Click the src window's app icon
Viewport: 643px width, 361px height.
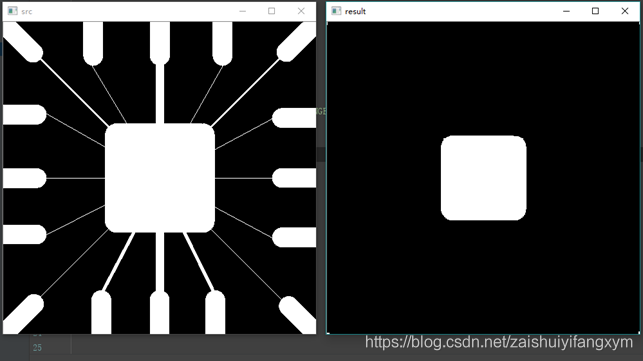(x=12, y=11)
